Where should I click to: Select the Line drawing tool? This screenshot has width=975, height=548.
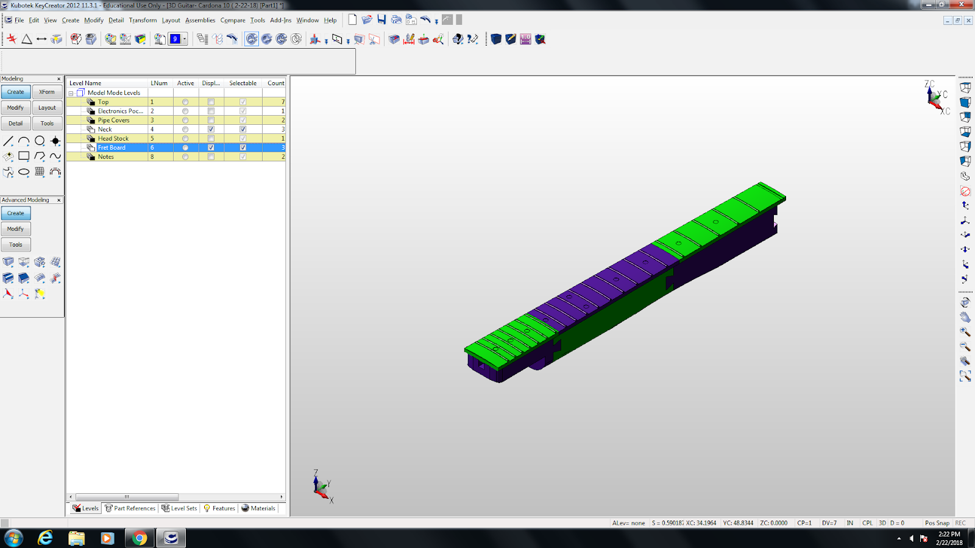tap(8, 141)
